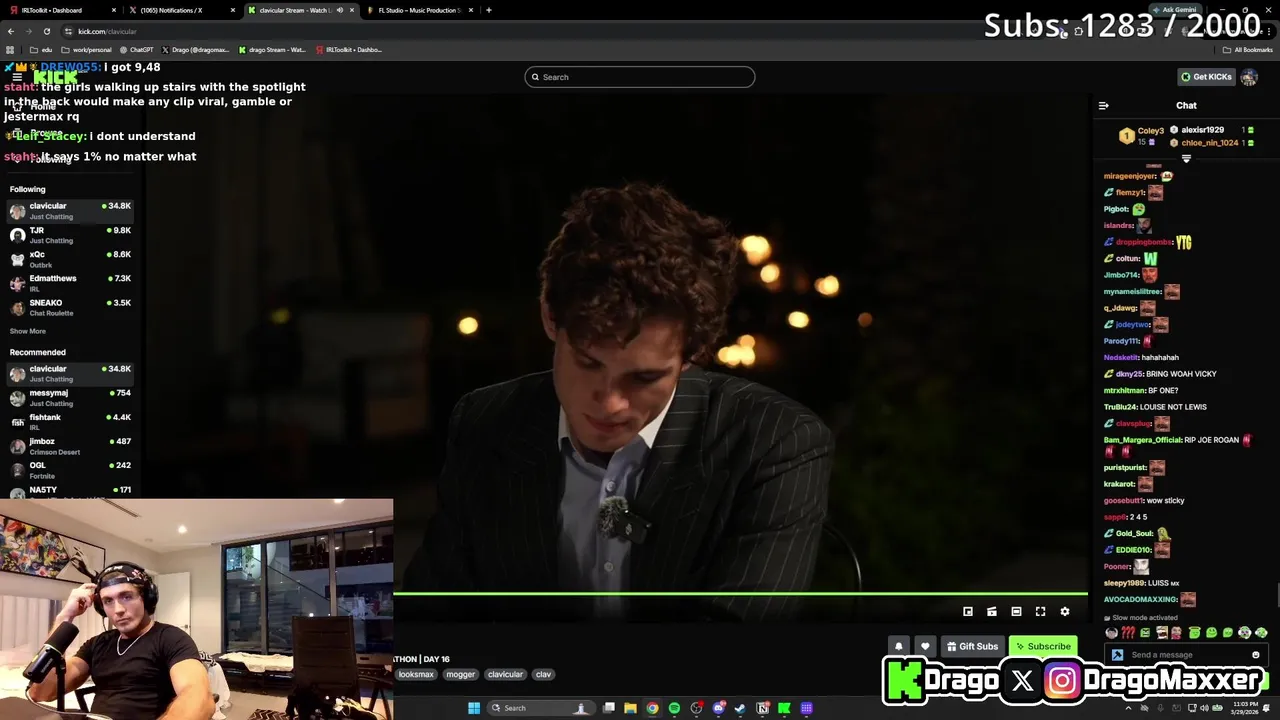Screen dimensions: 1280x720
Task: Click the heart follow button
Action: tap(925, 646)
